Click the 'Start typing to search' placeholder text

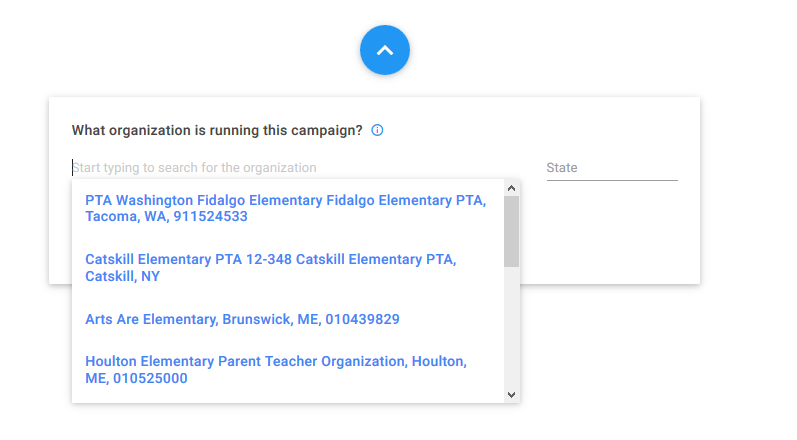(194, 168)
